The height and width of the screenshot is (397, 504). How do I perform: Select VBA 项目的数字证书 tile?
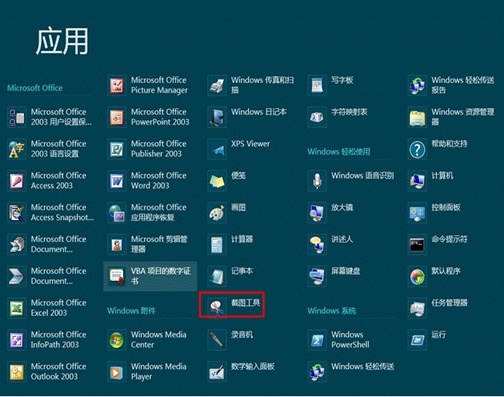coord(150,276)
